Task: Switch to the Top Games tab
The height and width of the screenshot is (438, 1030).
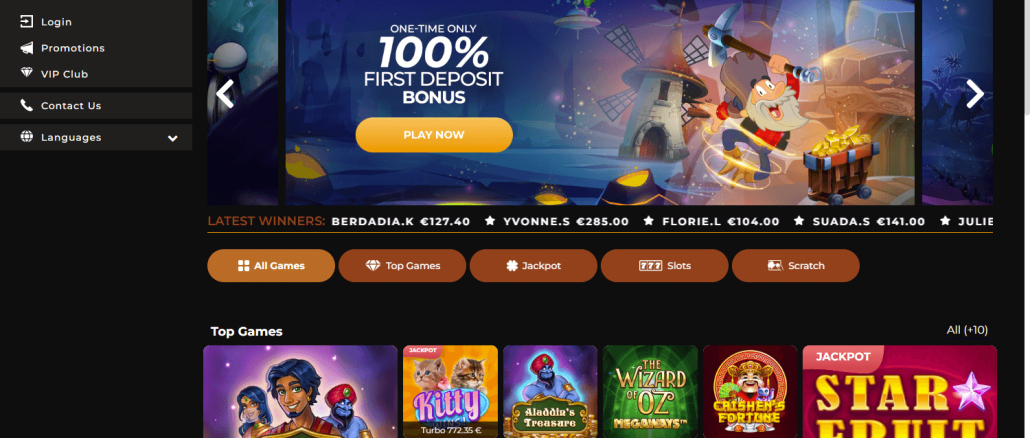Action: click(402, 265)
